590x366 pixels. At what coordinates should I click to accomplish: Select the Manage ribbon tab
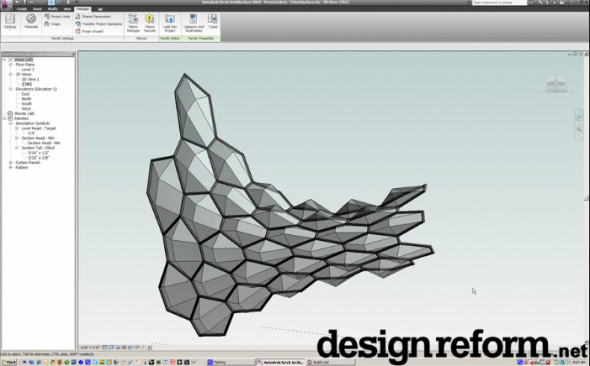(83, 9)
